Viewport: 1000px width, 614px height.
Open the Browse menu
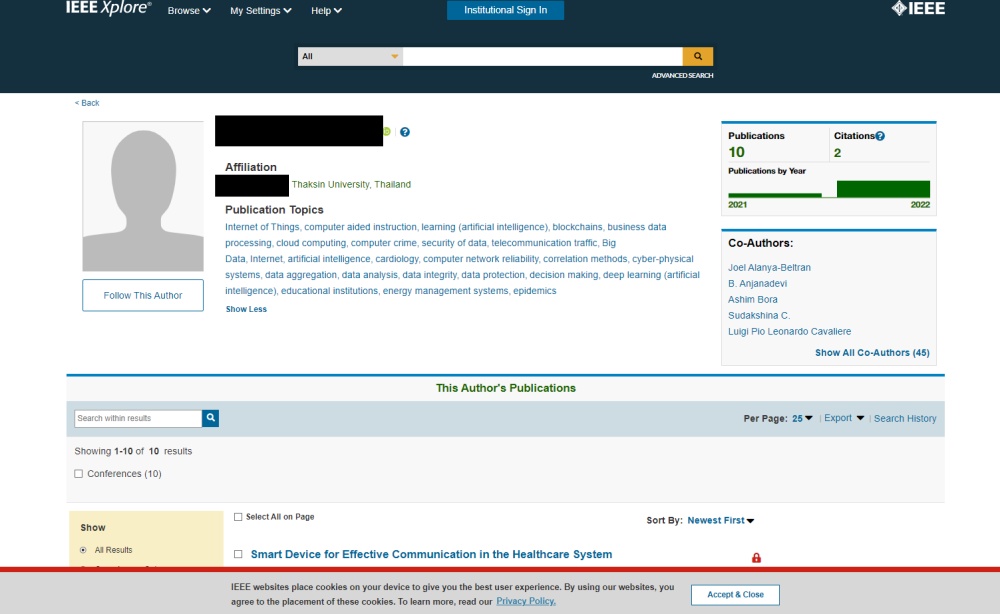(x=189, y=11)
